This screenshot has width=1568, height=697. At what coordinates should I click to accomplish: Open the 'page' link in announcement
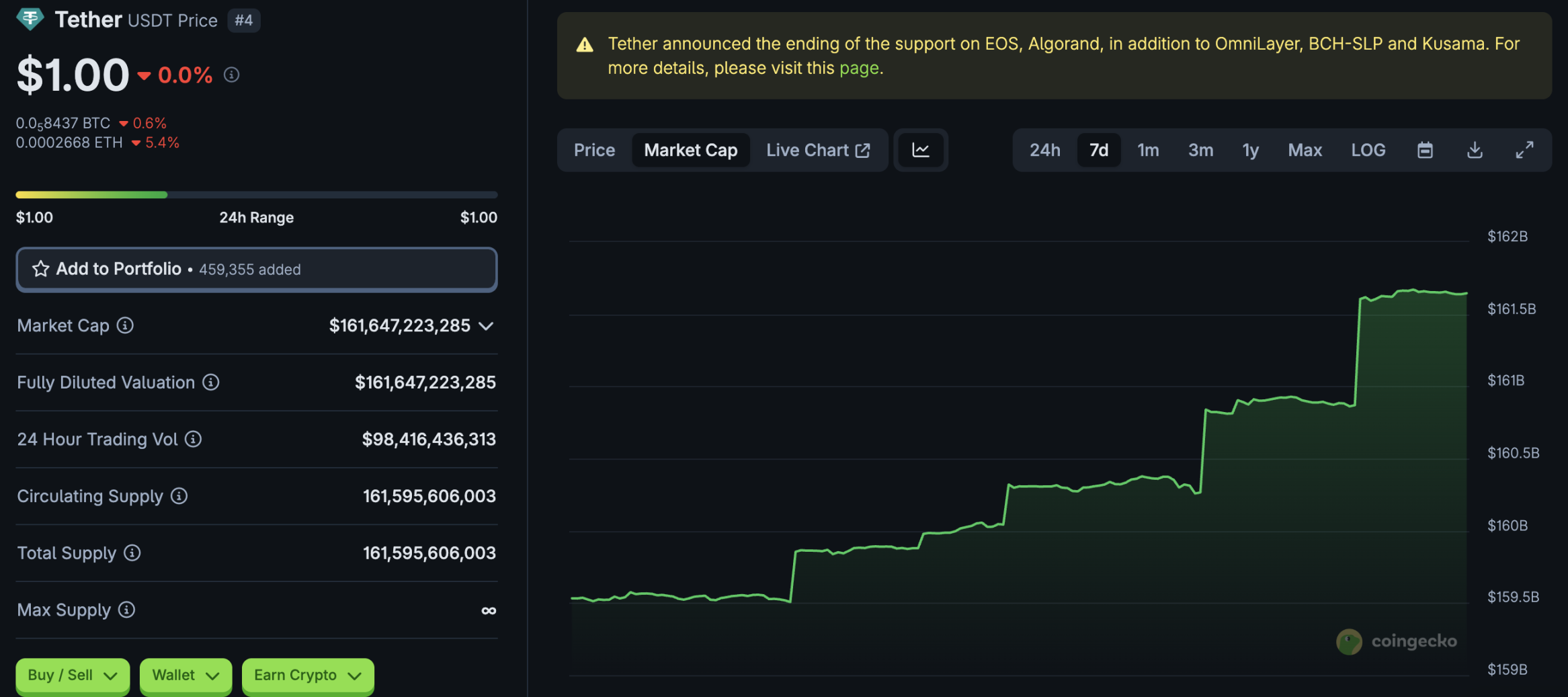tap(859, 68)
